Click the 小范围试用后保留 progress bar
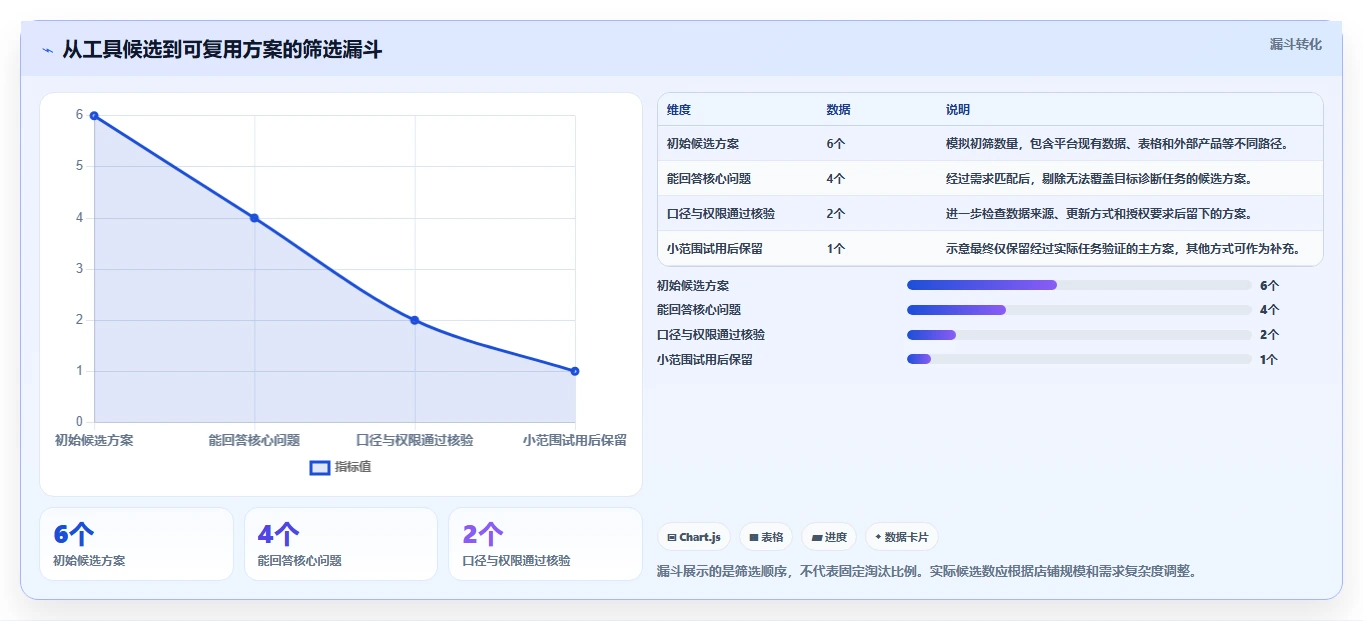The height and width of the screenshot is (621, 1363). click(x=1079, y=359)
